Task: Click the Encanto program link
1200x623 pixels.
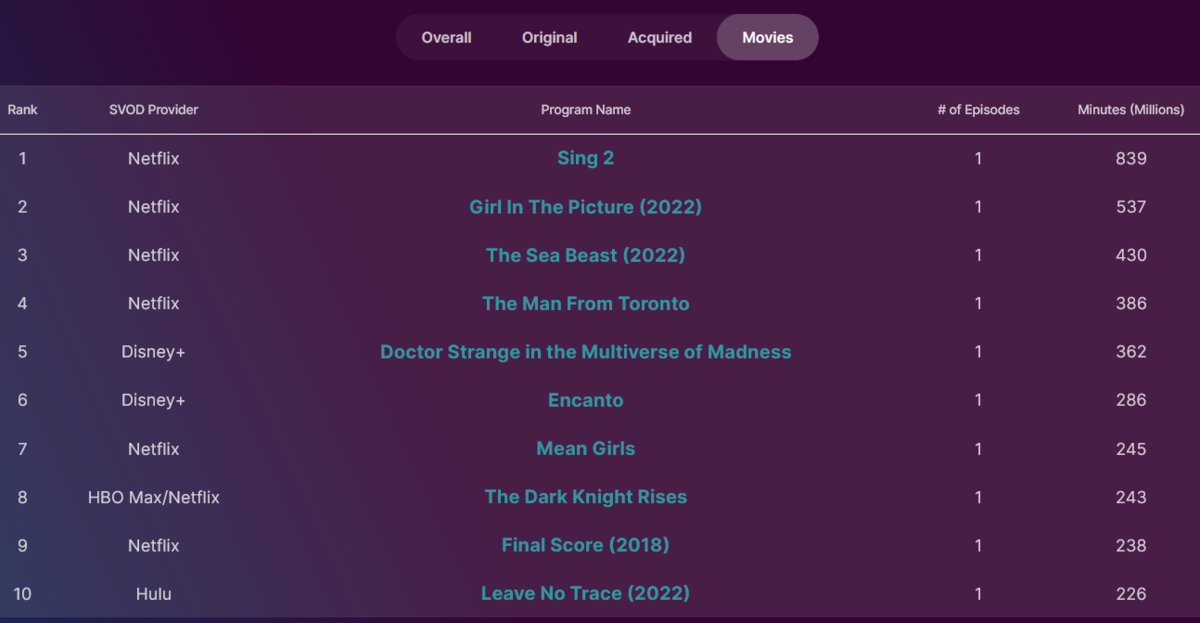Action: 586,400
